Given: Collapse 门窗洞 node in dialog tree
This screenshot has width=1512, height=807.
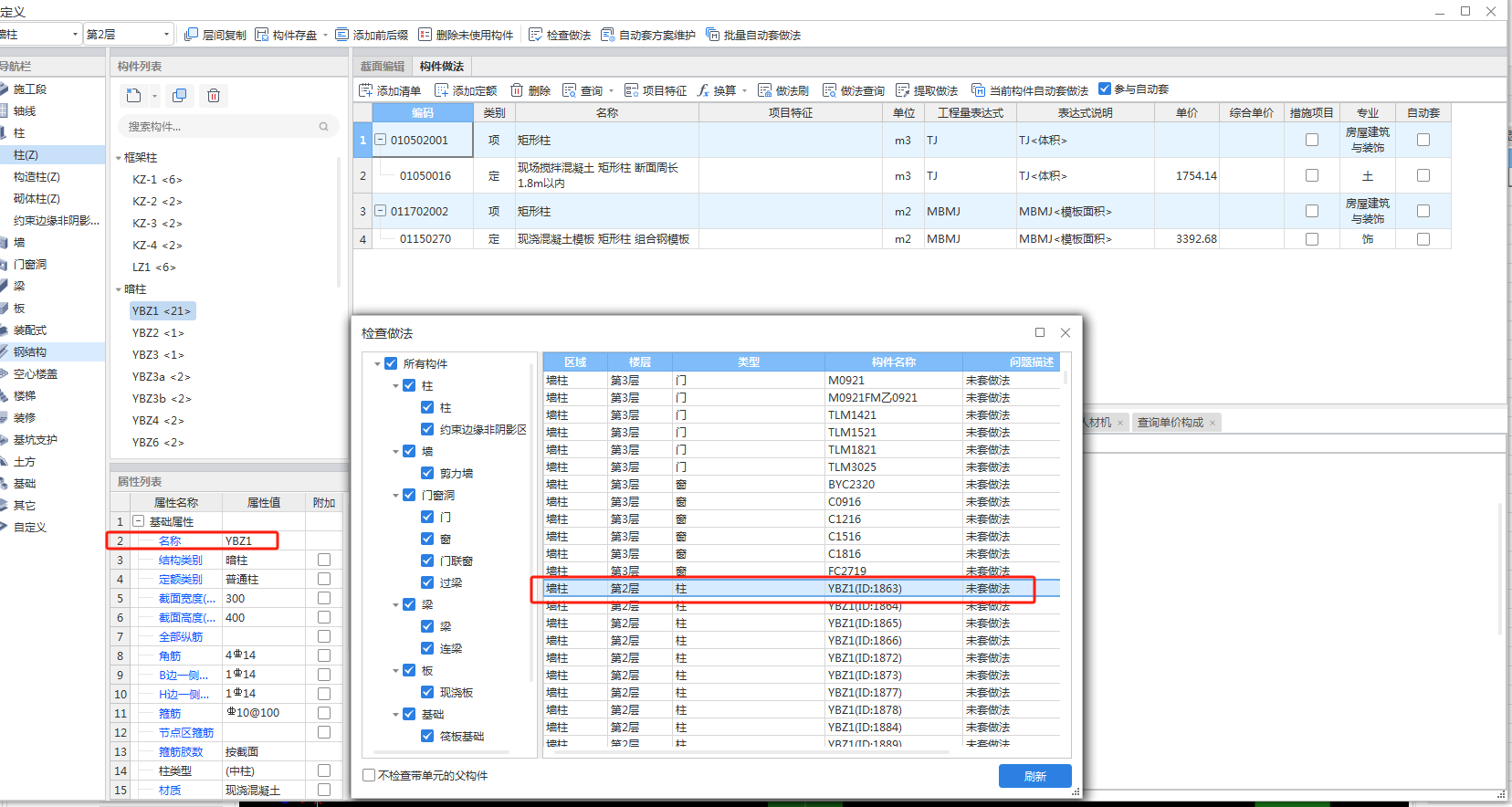Looking at the screenshot, I should [x=395, y=496].
